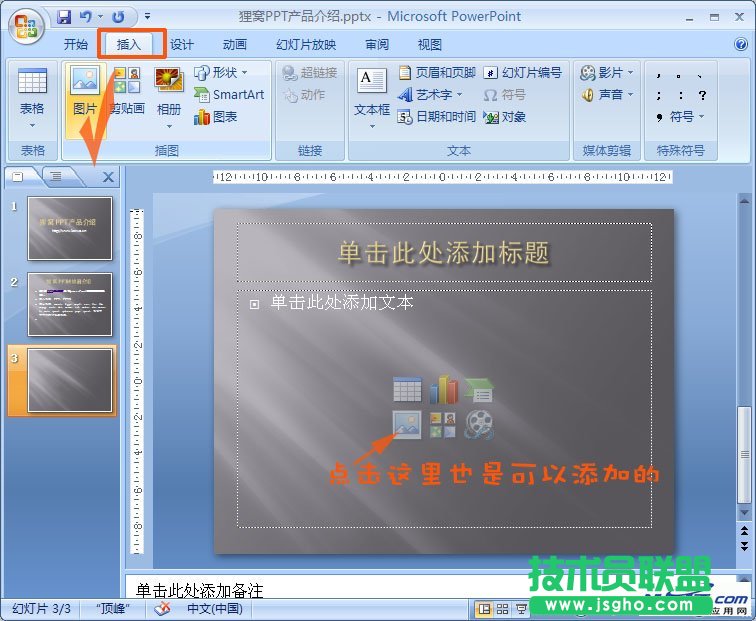
Task: Switch to the 幻灯片放映 tab
Action: click(x=306, y=45)
